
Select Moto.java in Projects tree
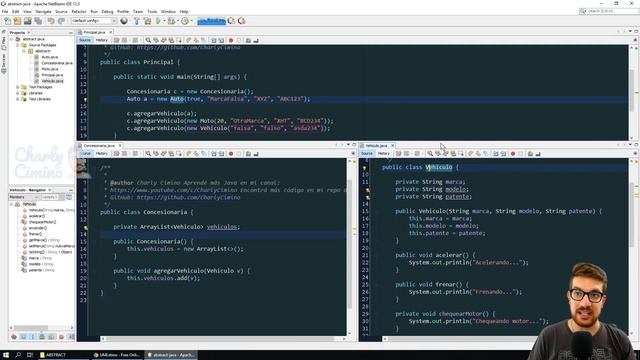(x=49, y=69)
